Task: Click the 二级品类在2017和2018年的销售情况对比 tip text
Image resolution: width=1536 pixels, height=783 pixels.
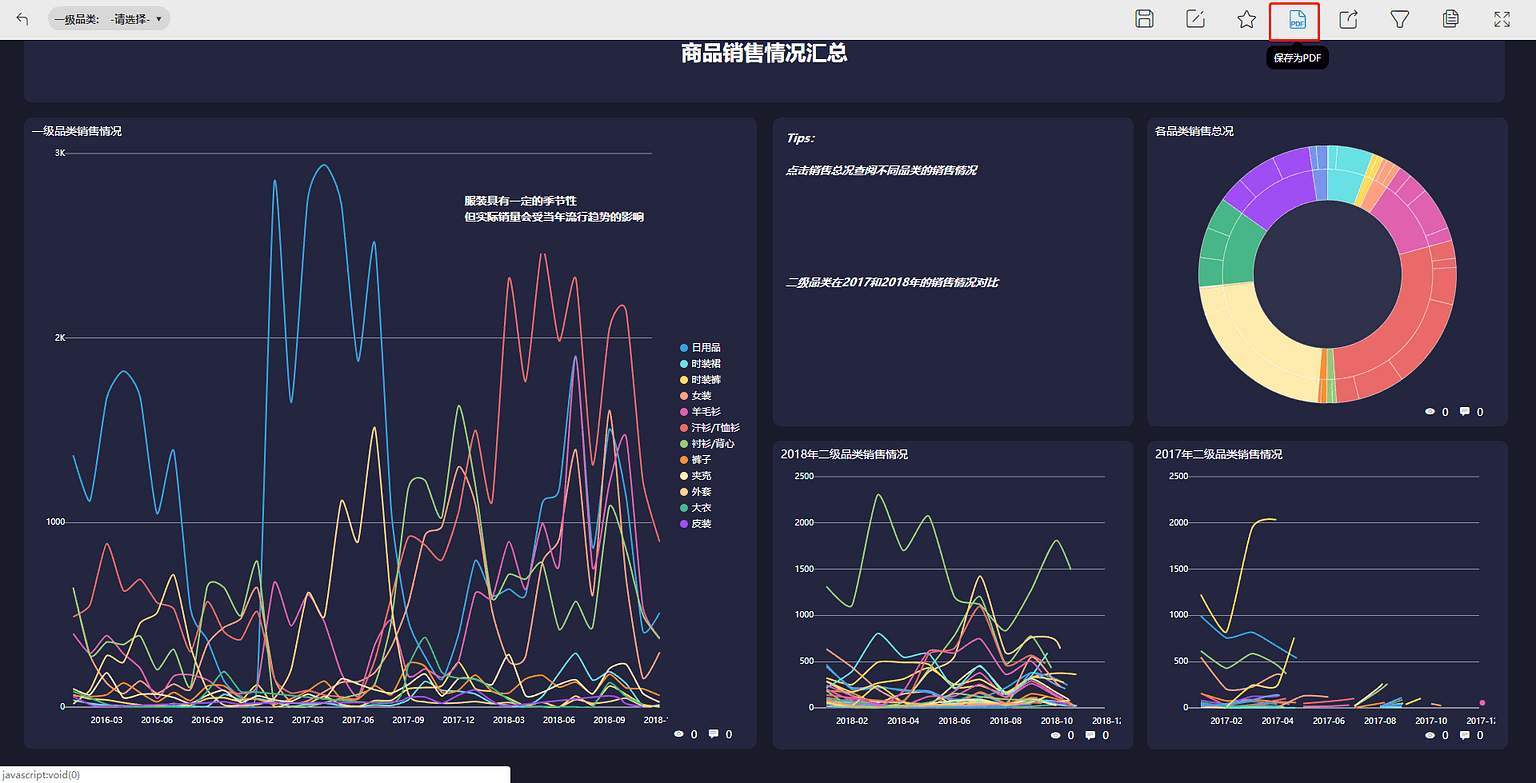Action: coord(892,283)
